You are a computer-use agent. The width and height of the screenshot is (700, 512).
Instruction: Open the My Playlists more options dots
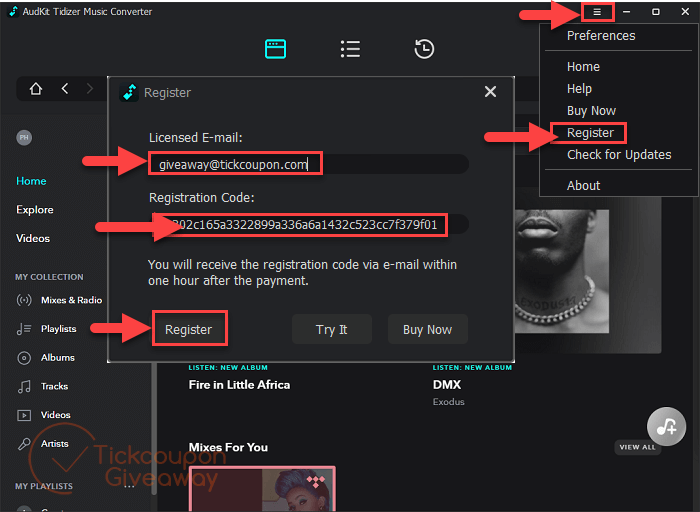pyautogui.click(x=129, y=486)
